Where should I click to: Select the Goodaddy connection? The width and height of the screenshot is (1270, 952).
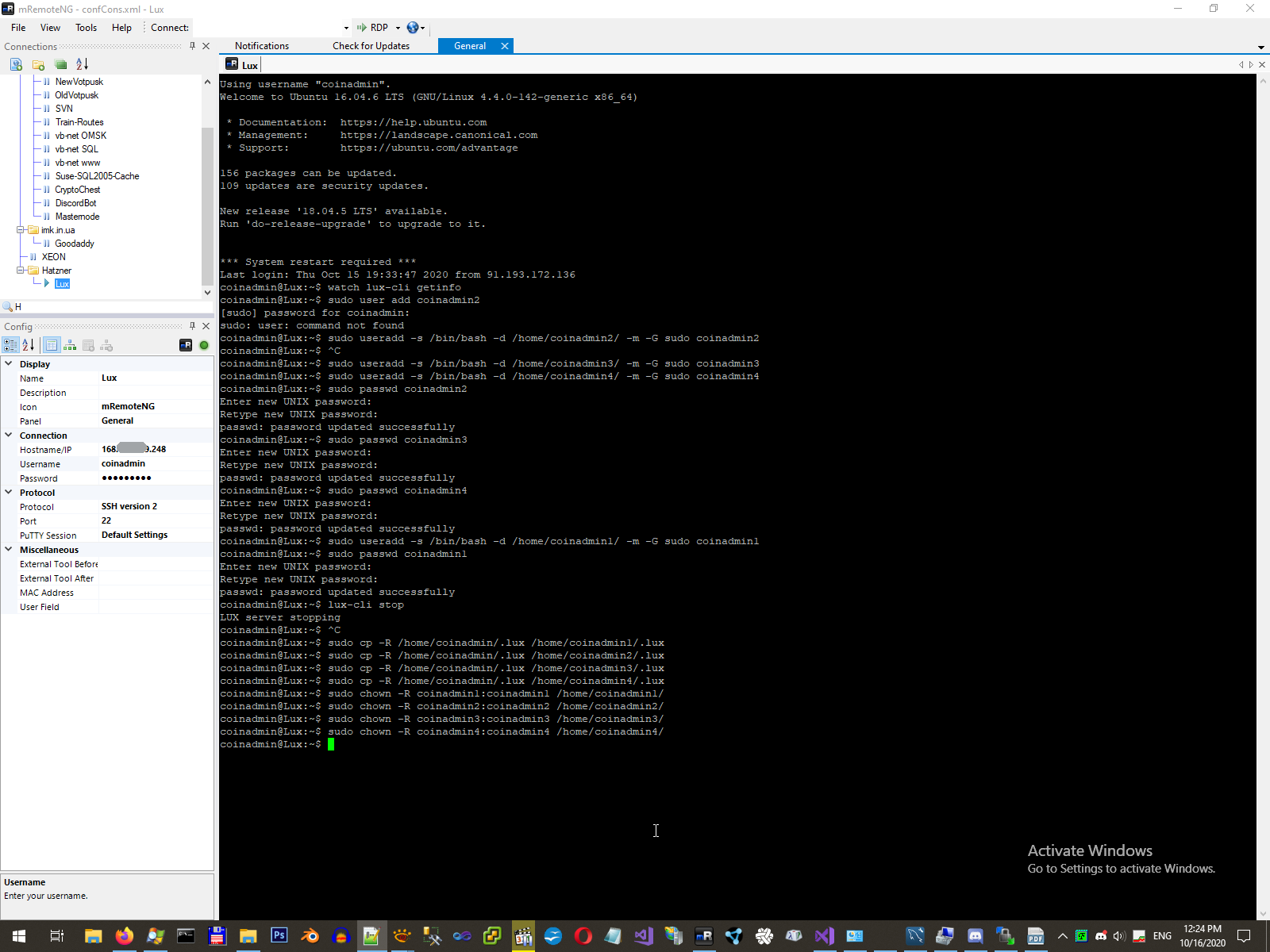point(75,244)
